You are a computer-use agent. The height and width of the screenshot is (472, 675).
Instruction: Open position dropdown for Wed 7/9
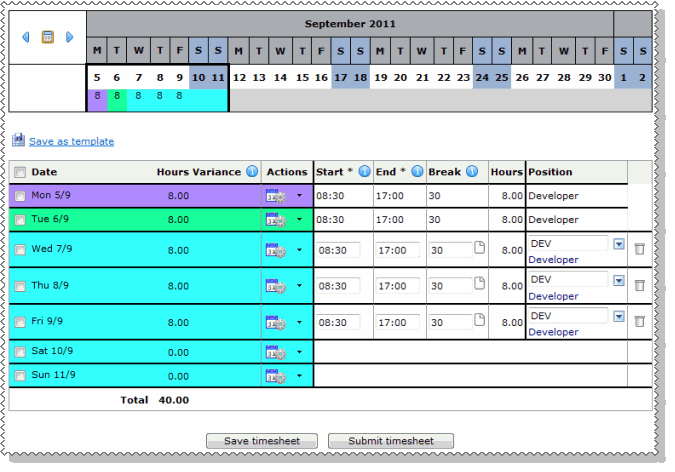pos(619,244)
